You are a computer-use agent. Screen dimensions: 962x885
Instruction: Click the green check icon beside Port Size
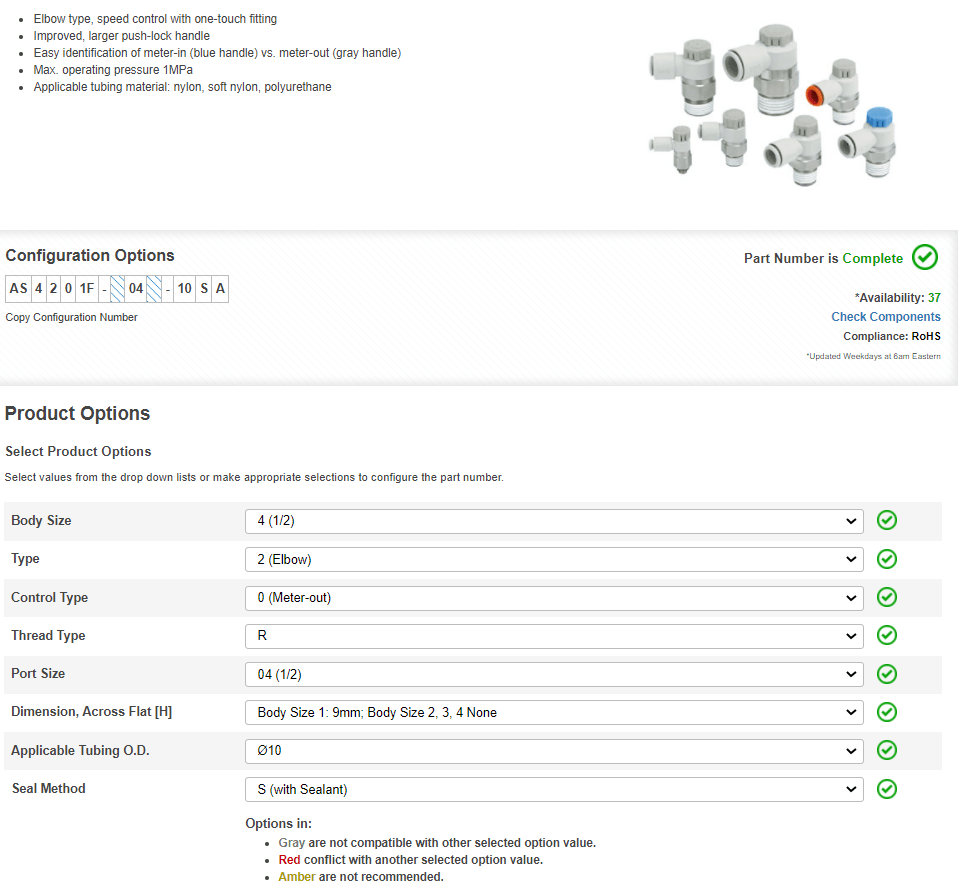tap(886, 674)
